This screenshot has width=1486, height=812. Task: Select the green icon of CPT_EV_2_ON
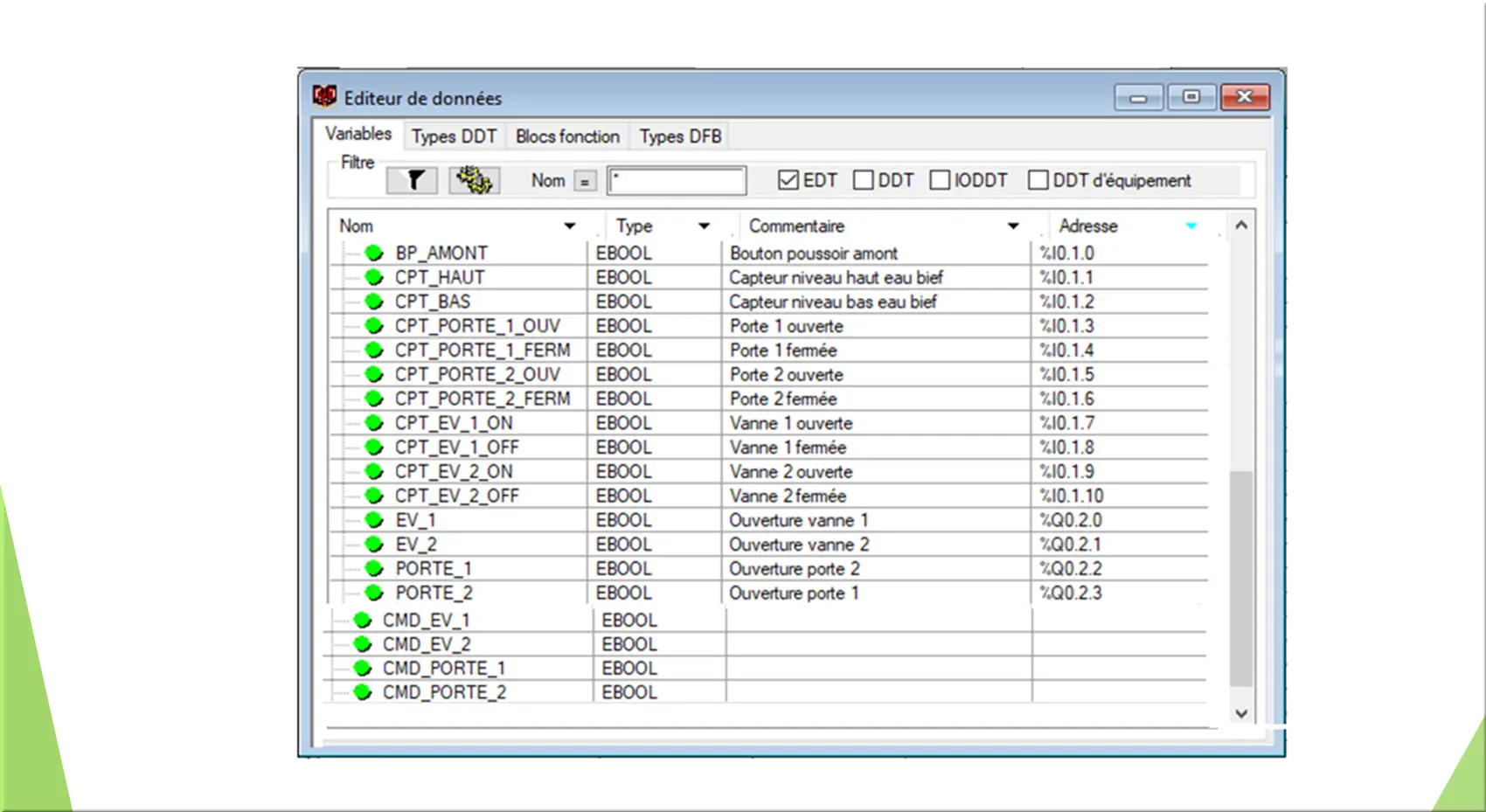coord(374,472)
